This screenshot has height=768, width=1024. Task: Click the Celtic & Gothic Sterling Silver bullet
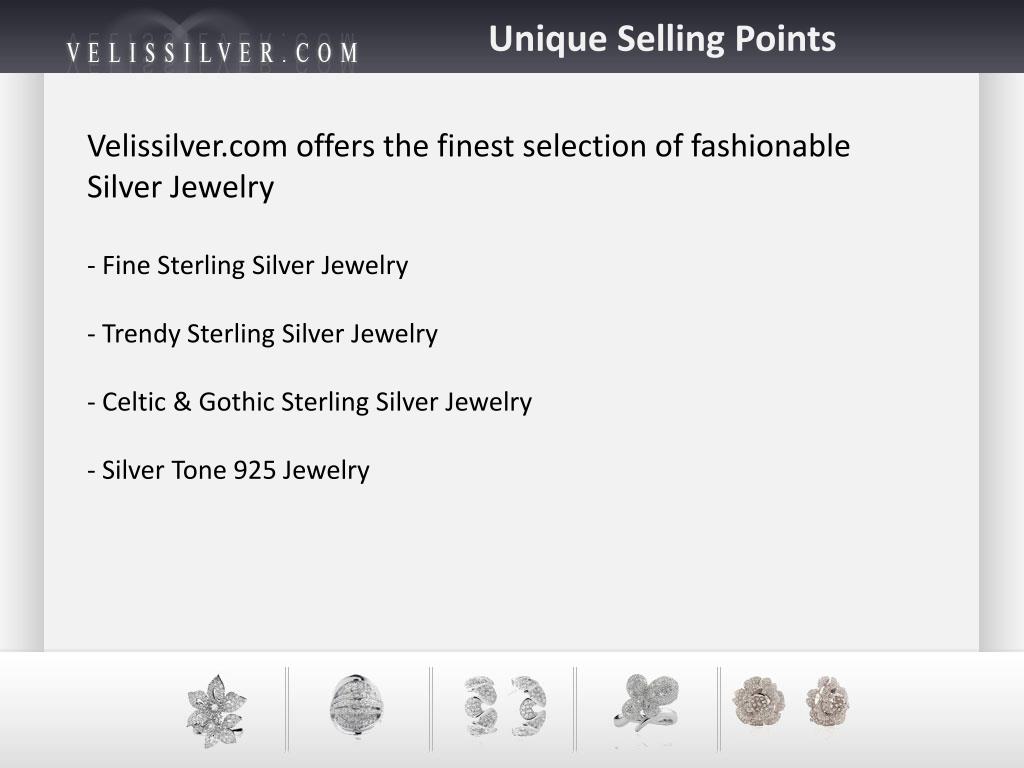click(x=310, y=402)
